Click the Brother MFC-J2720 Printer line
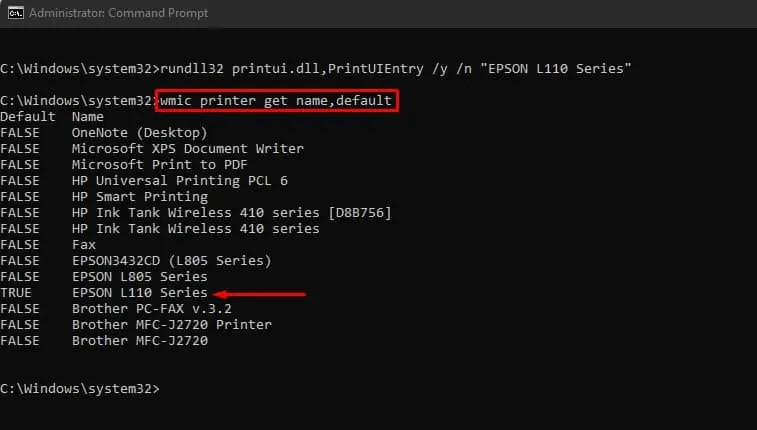This screenshot has width=757, height=430. tap(171, 325)
